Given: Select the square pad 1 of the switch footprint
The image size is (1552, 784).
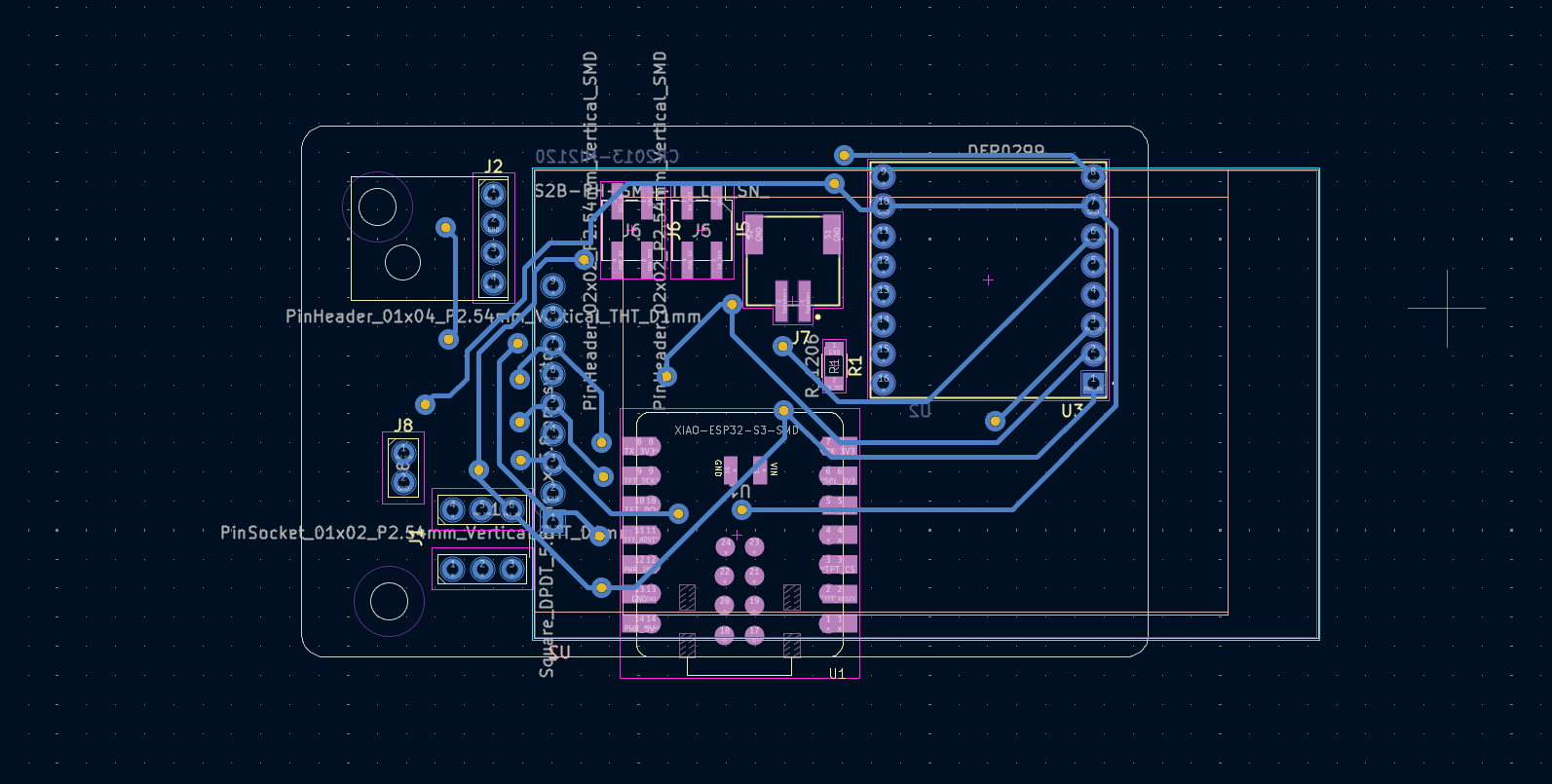Looking at the screenshot, I should [552, 523].
